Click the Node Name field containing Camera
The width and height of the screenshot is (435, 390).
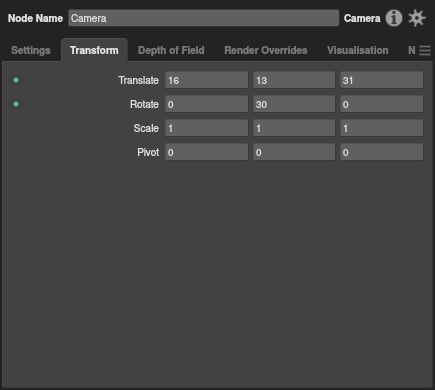tap(204, 18)
